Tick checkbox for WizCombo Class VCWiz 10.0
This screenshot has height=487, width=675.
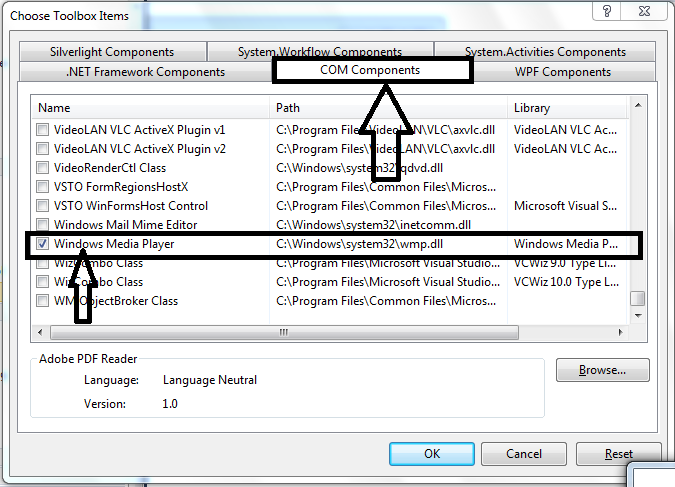tap(42, 282)
